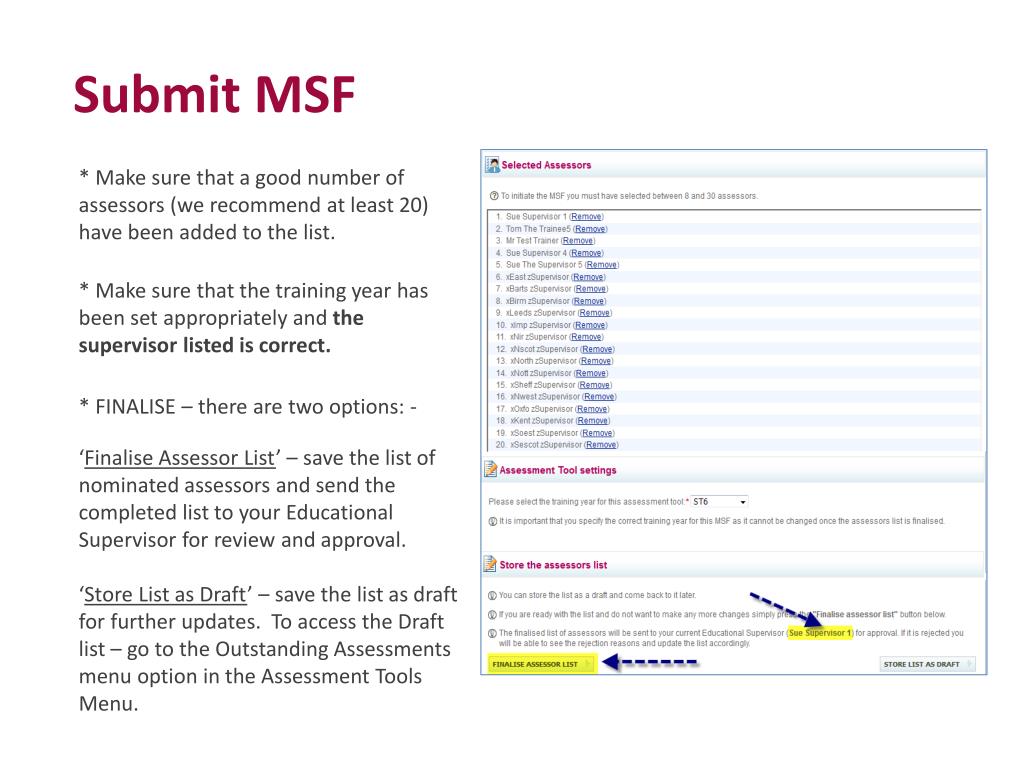Remove xNscot zSupervisor from the list
Screen dimensions: 1024x768
(x=597, y=349)
